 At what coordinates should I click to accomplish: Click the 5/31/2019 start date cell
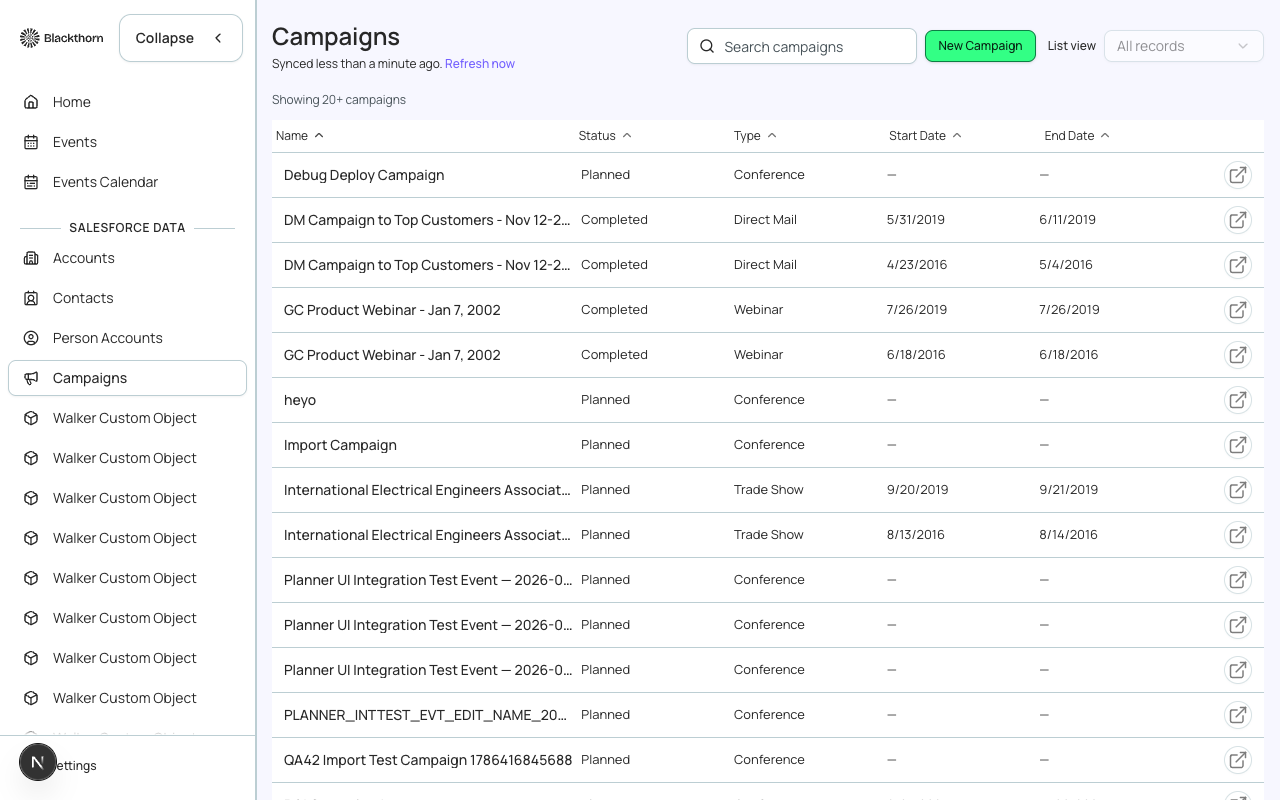click(916, 220)
